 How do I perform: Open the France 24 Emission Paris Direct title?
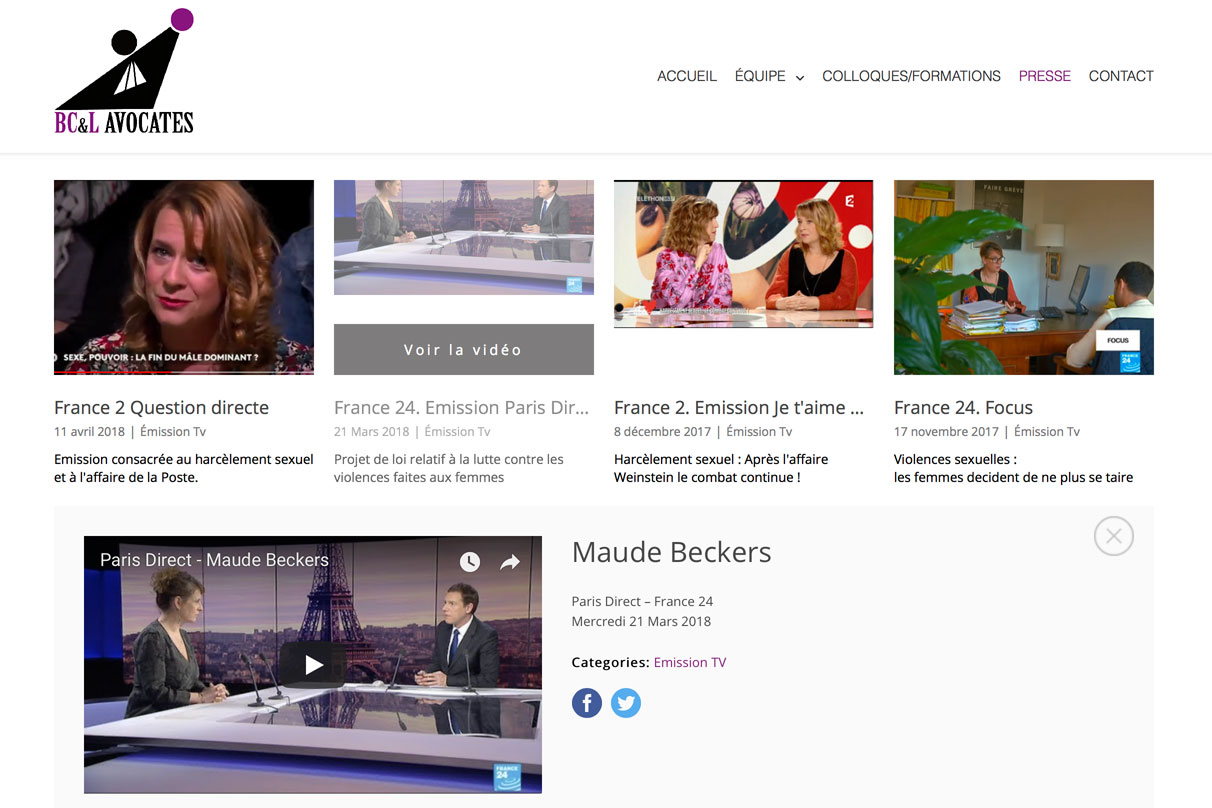[x=462, y=407]
